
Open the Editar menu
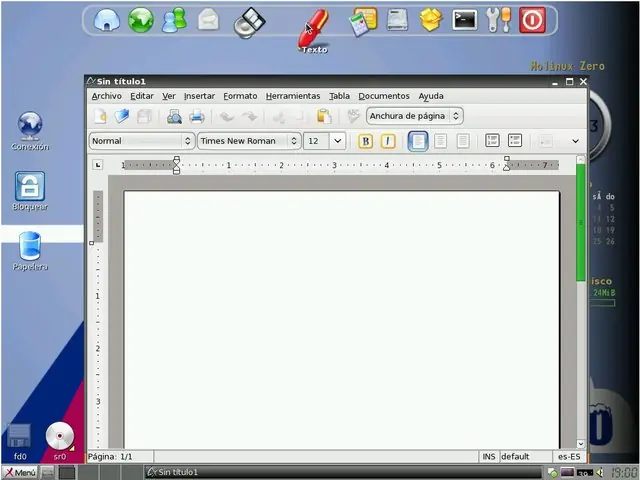click(x=142, y=96)
